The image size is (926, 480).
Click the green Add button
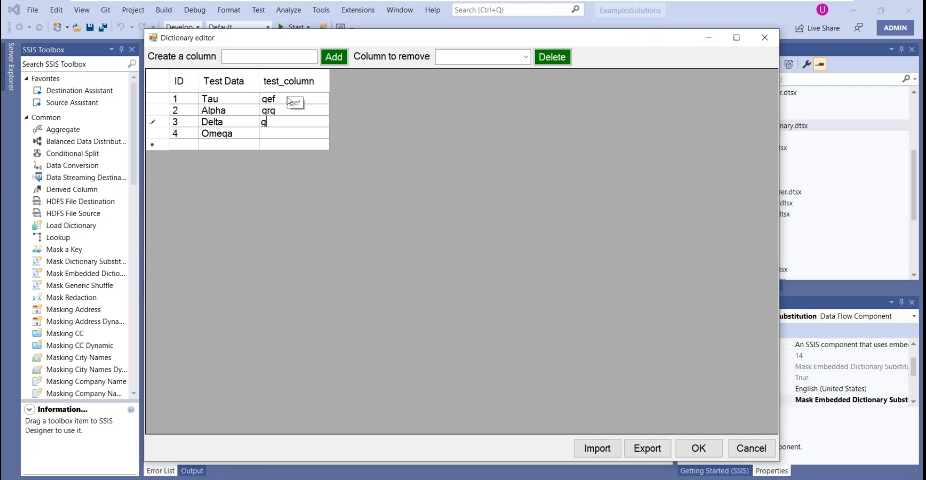click(x=334, y=57)
